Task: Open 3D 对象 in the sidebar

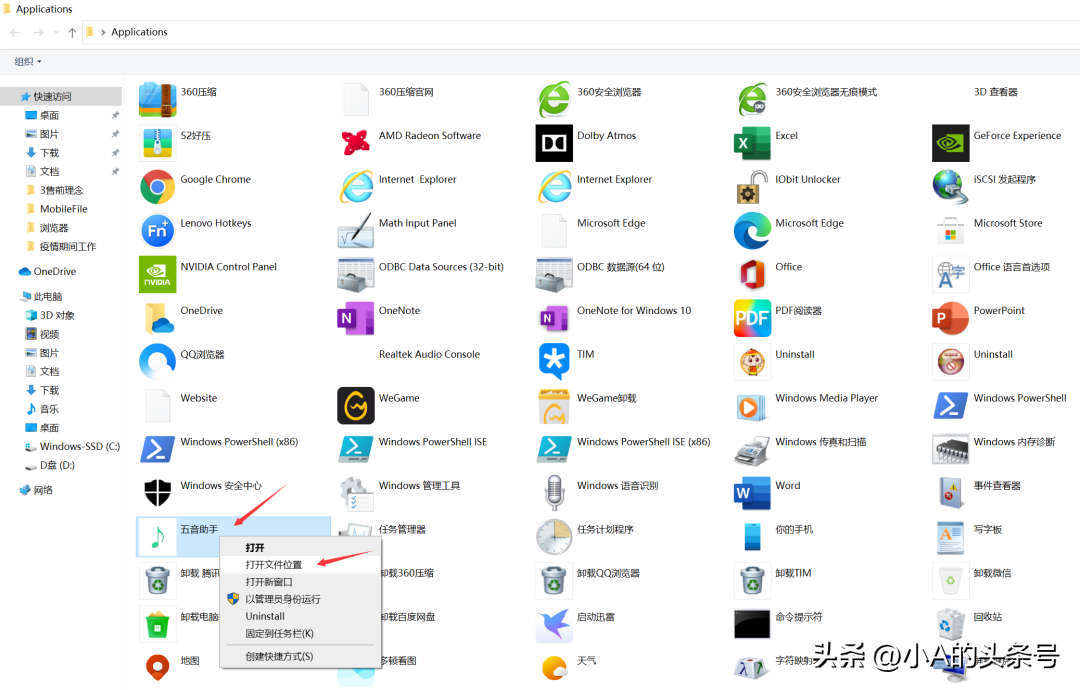Action: point(56,315)
